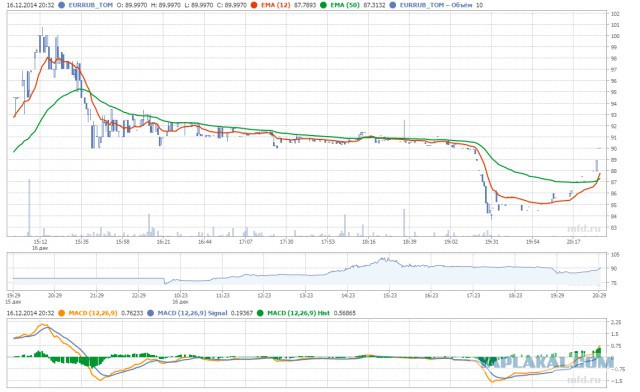Click the low value L: 89.9970
The image size is (640, 392).
pos(198,5)
